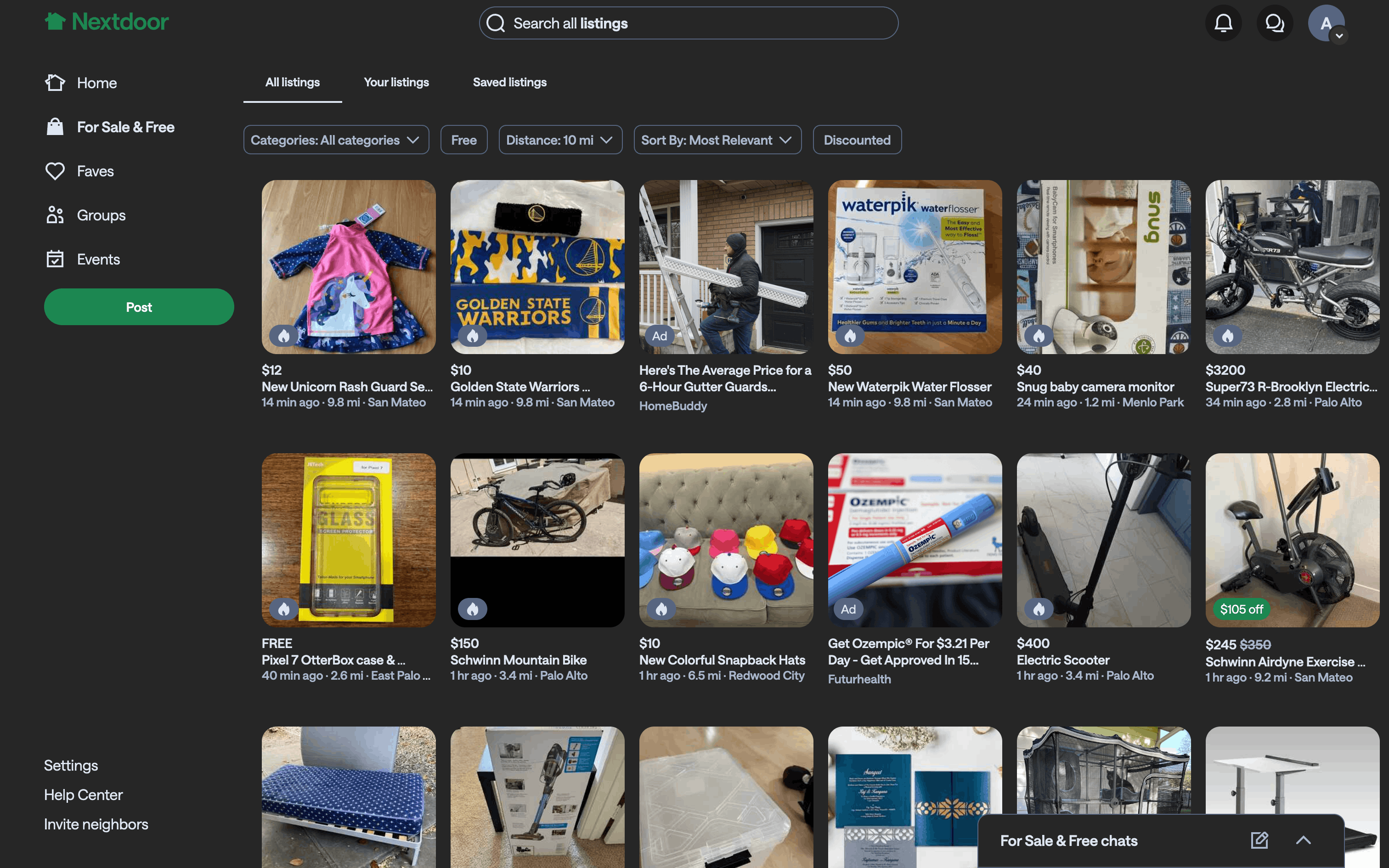
Task: Open the notifications bell icon
Action: (x=1223, y=23)
